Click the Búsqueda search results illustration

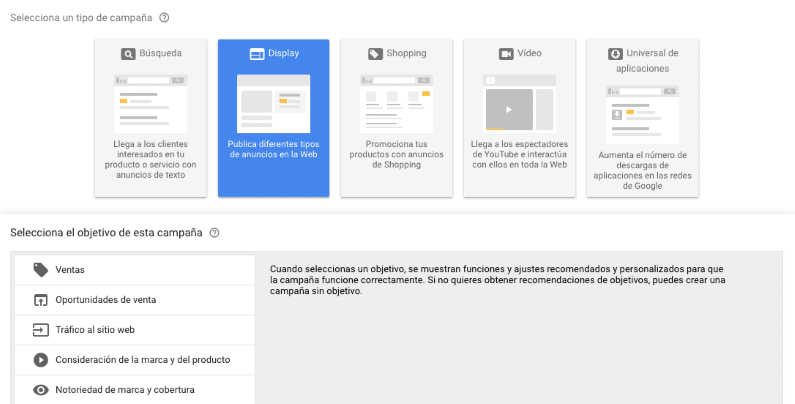coord(151,104)
